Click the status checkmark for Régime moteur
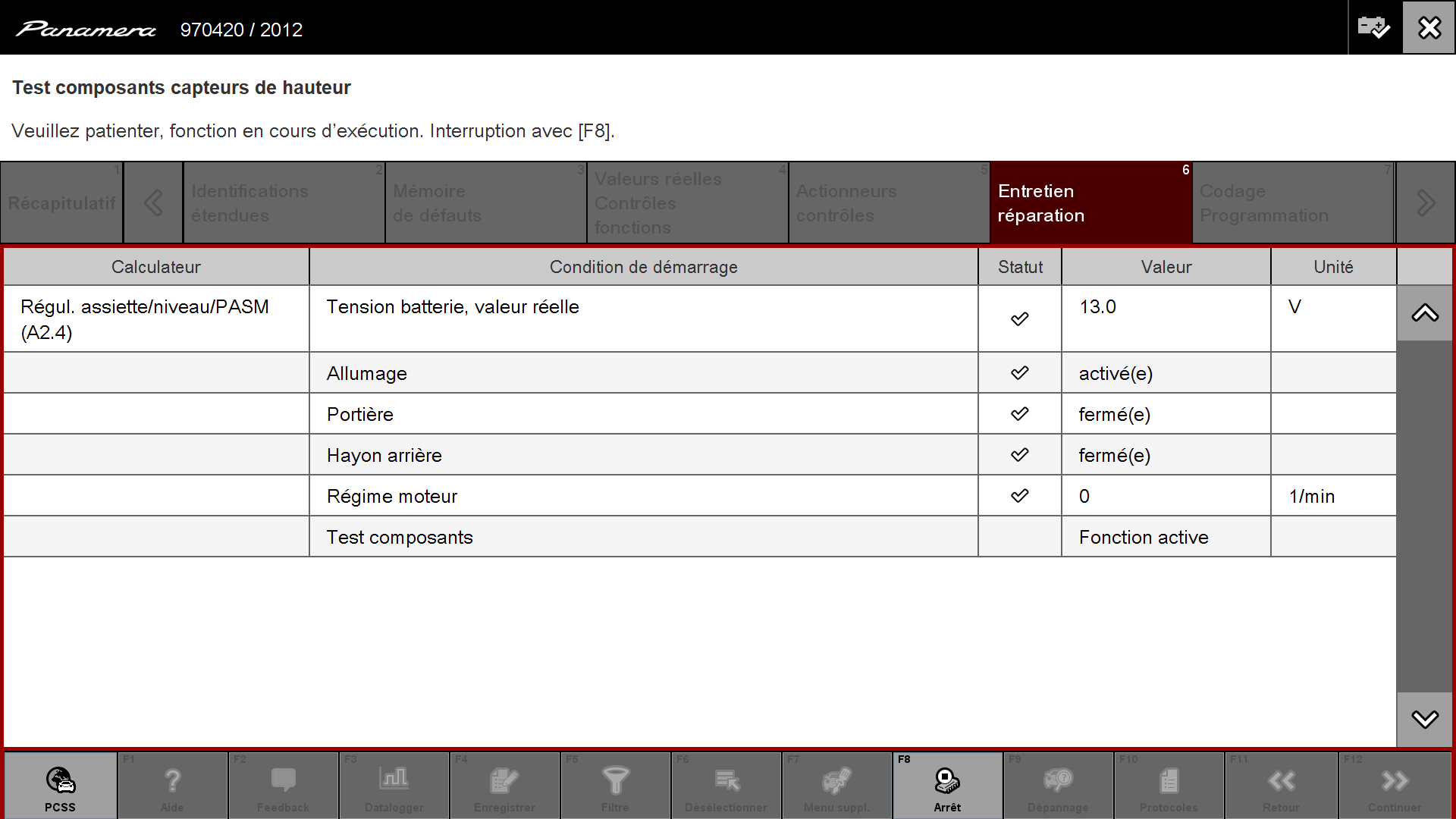Viewport: 1456px width, 819px height. 1020,496
